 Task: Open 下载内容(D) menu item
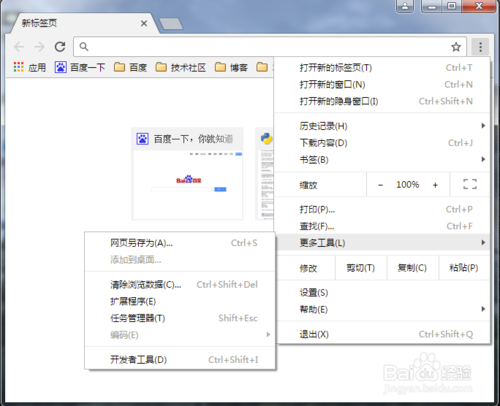tap(382, 143)
